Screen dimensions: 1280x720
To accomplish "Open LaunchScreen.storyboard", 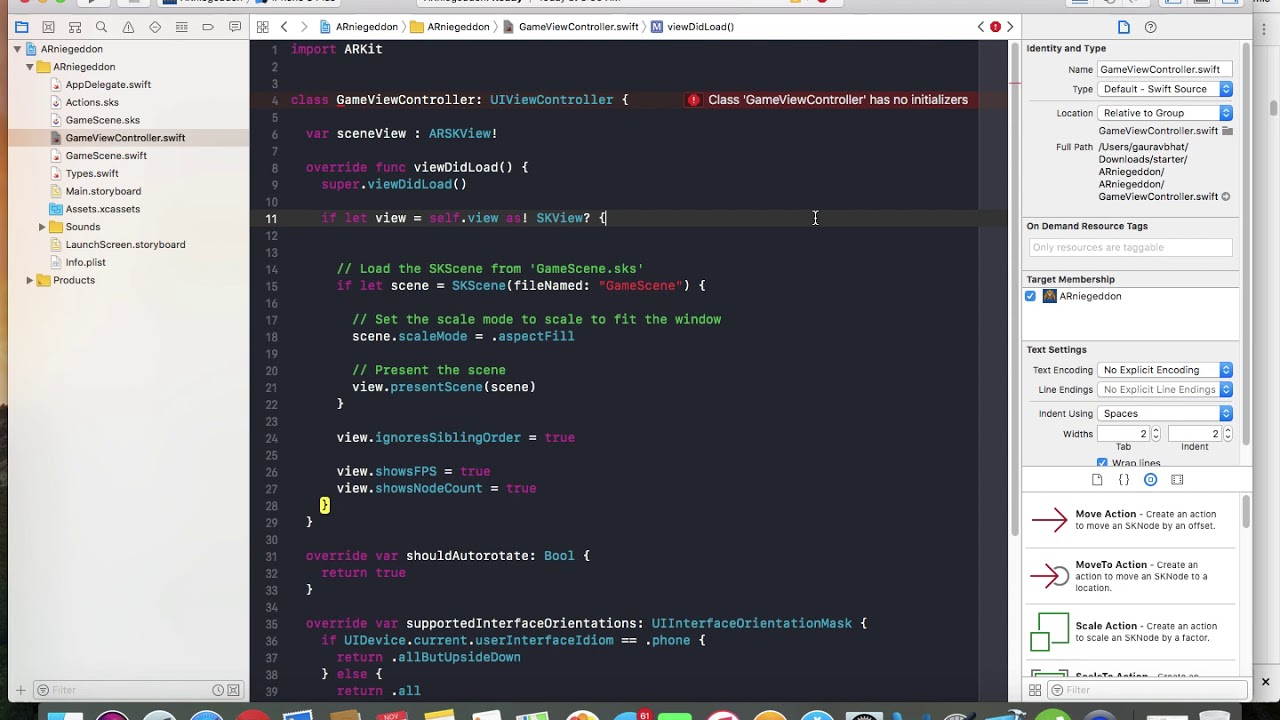I will pyautogui.click(x=125, y=245).
